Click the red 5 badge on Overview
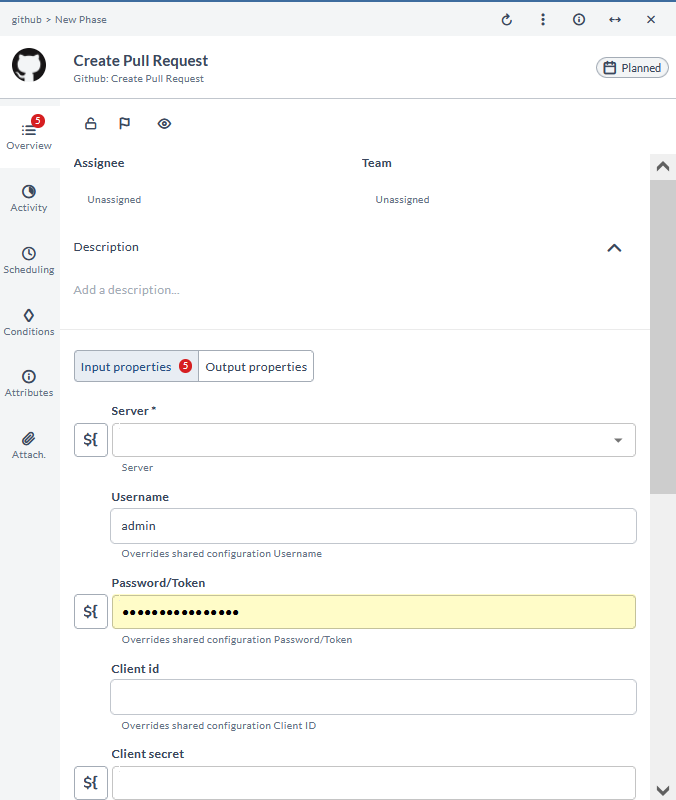Image resolution: width=676 pixels, height=800 pixels. pyautogui.click(x=38, y=121)
